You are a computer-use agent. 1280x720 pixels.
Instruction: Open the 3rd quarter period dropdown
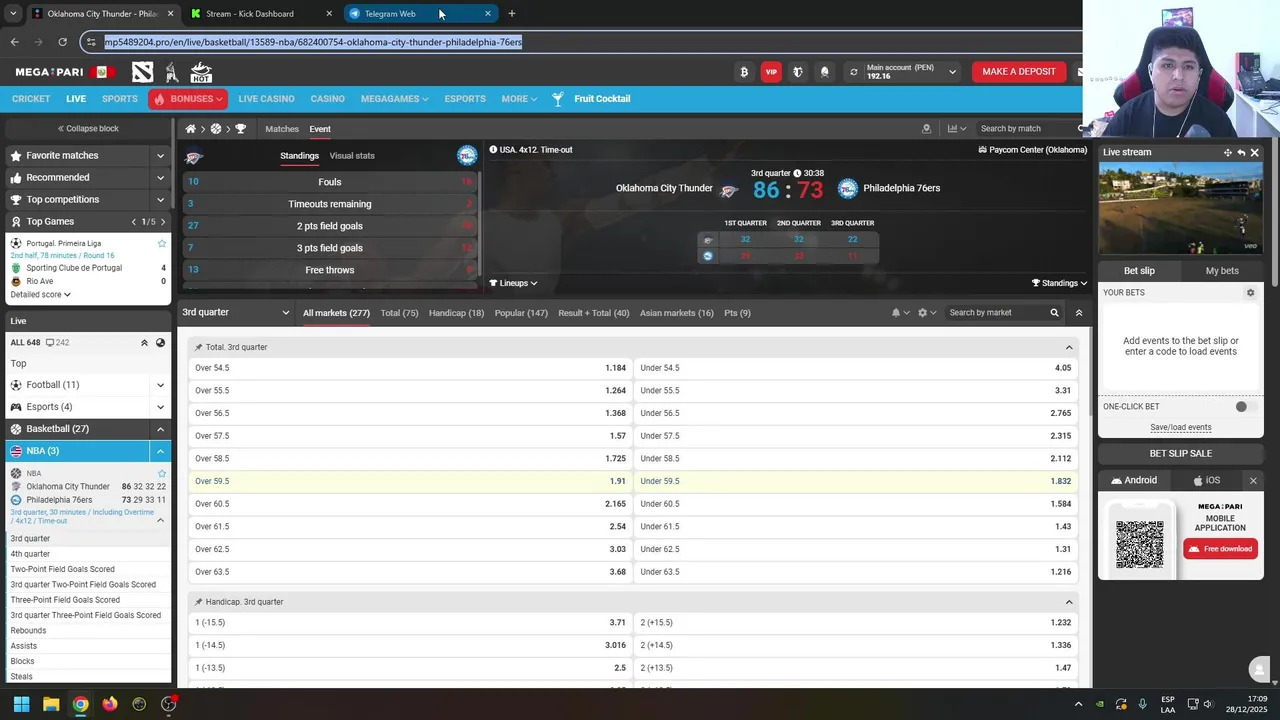[236, 313]
